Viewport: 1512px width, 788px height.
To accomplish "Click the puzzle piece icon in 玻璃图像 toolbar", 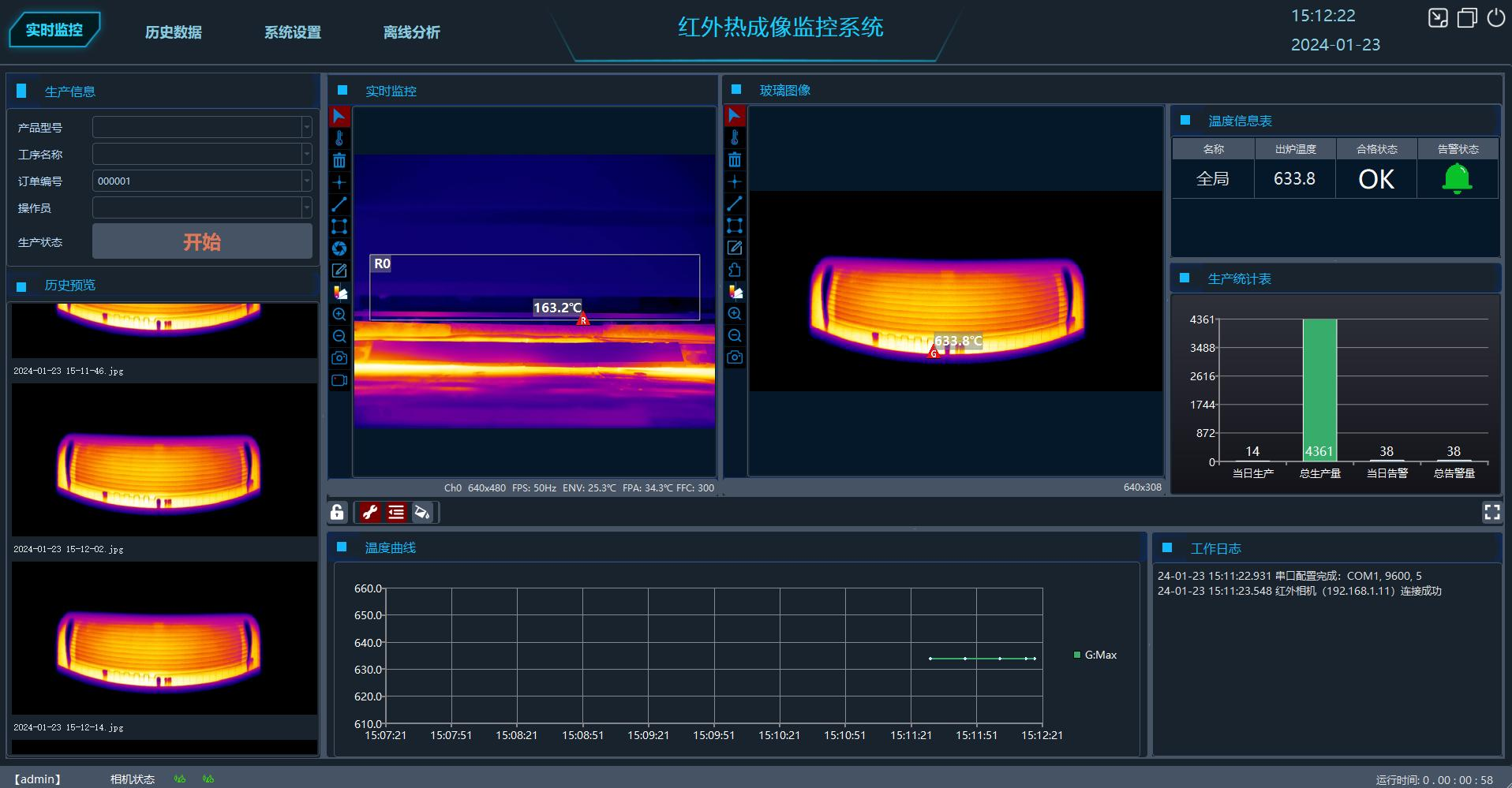I will 735,270.
